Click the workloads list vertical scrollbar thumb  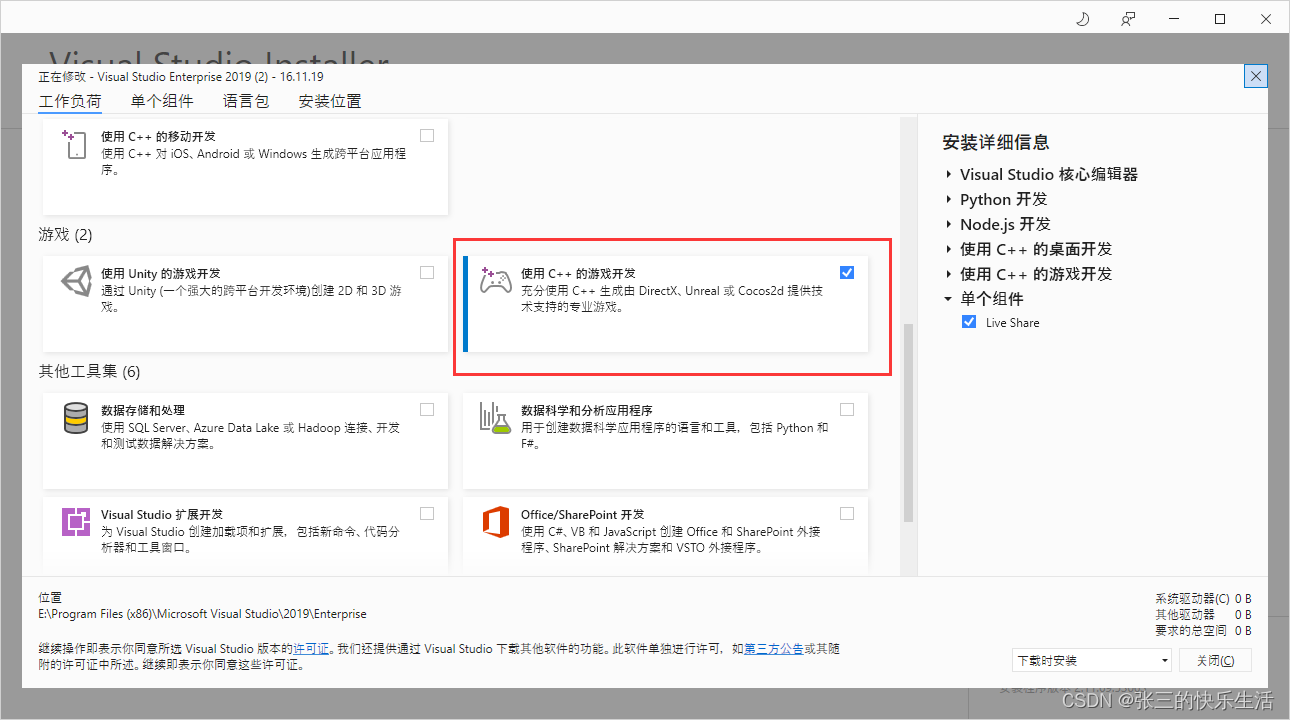click(x=908, y=422)
